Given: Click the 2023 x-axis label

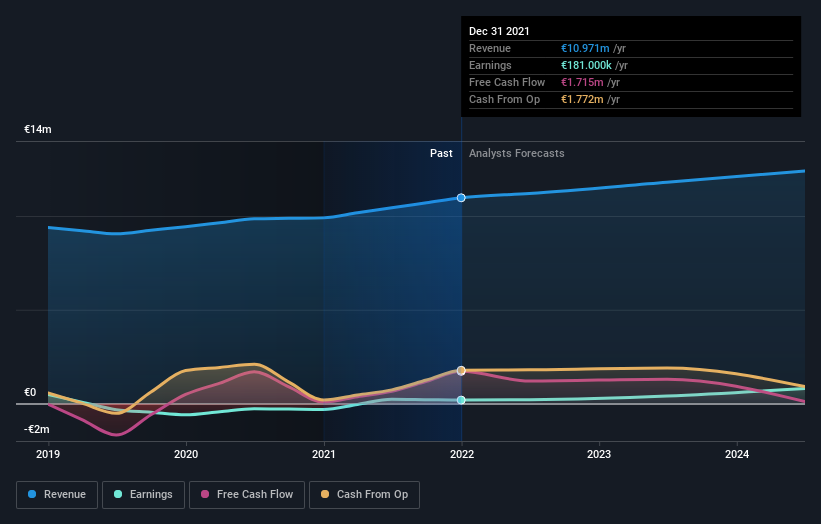Looking at the screenshot, I should (x=599, y=454).
